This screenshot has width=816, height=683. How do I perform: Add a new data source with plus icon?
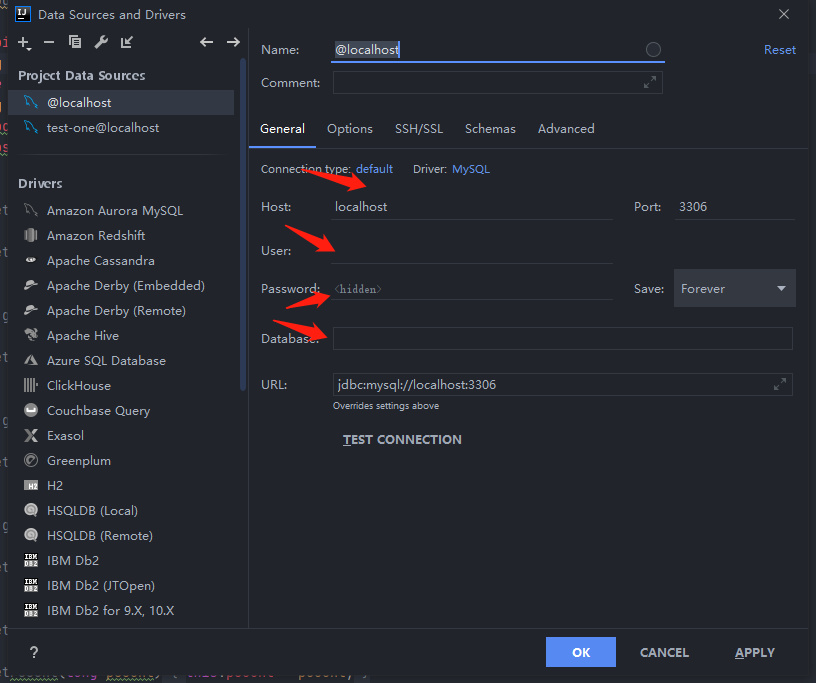pyautogui.click(x=24, y=43)
